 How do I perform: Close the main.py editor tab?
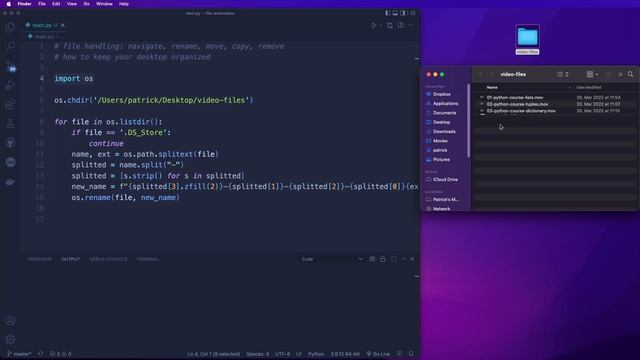tap(62, 25)
